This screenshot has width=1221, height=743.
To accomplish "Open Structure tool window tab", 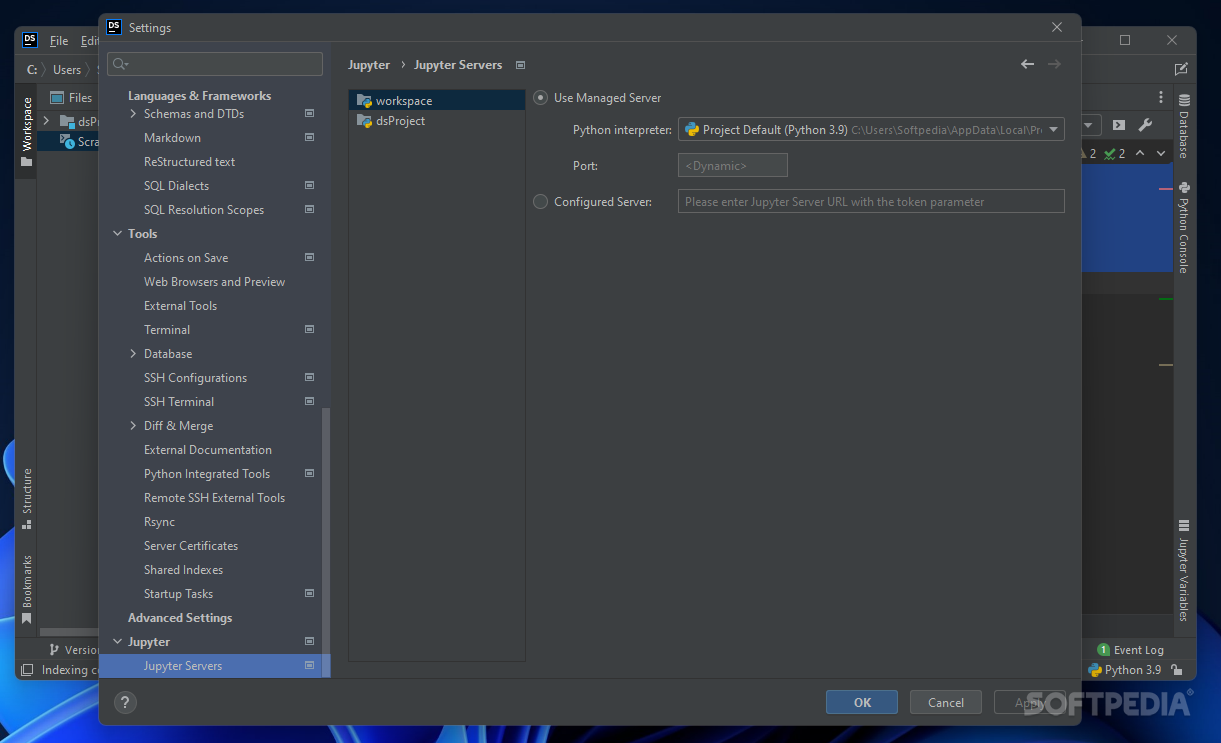I will click(27, 497).
